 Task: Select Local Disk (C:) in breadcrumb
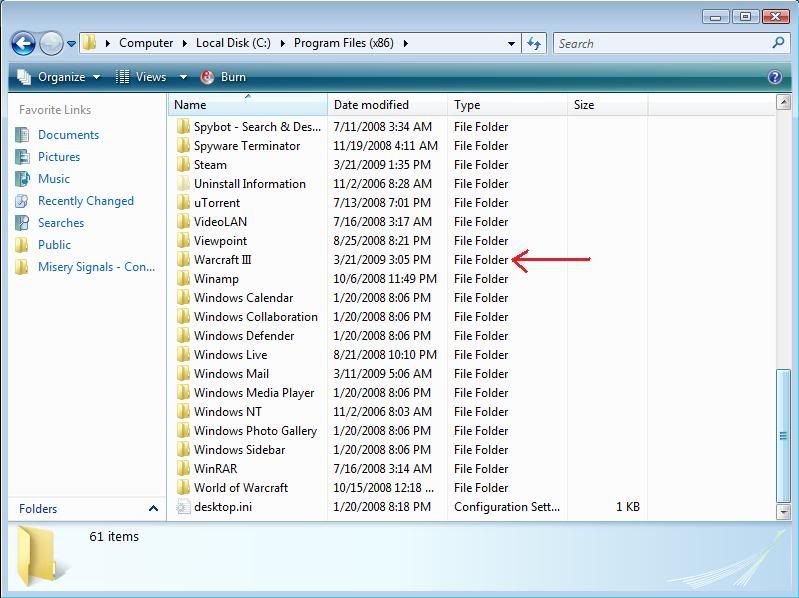pyautogui.click(x=233, y=43)
